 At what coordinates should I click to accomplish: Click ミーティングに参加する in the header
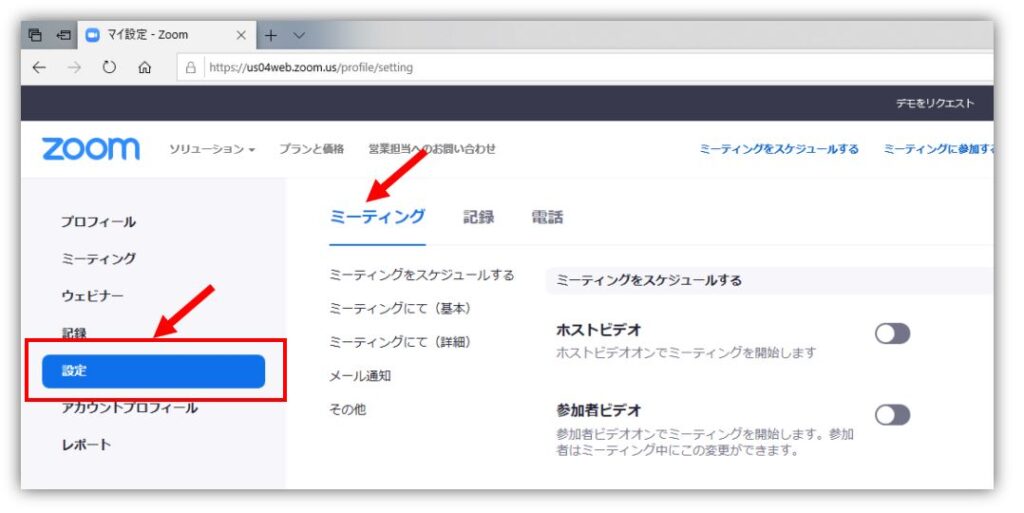click(939, 149)
